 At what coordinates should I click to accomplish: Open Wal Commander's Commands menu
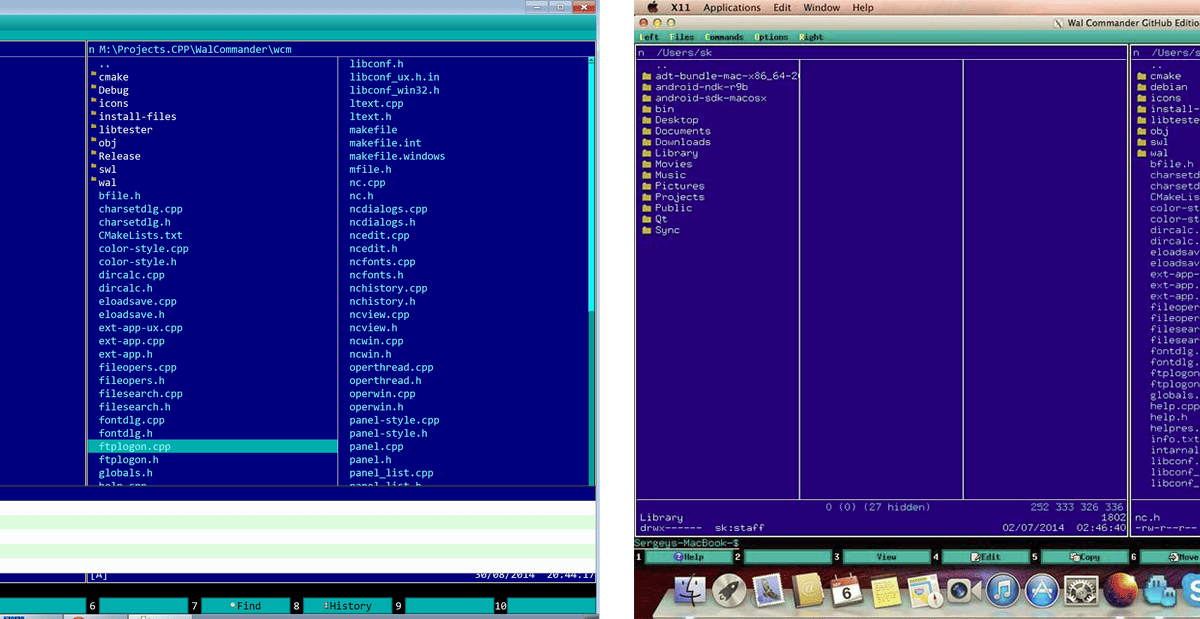point(724,37)
